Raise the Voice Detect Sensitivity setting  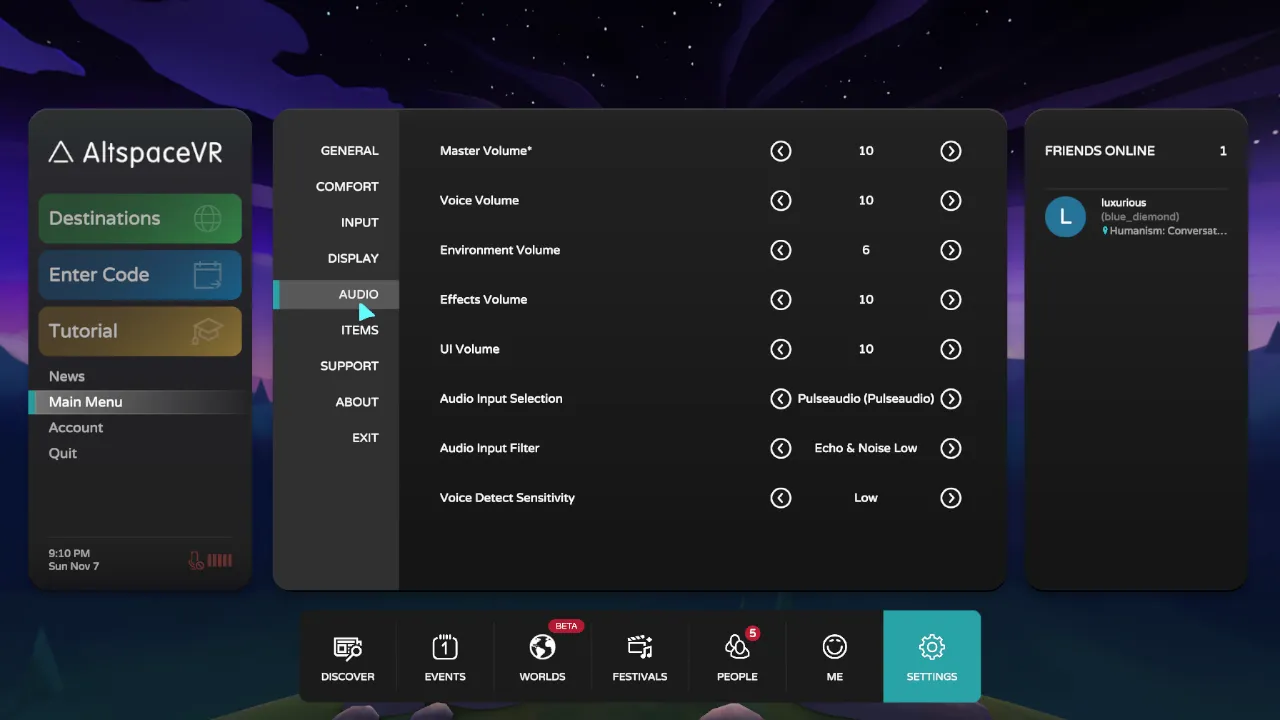click(x=951, y=498)
